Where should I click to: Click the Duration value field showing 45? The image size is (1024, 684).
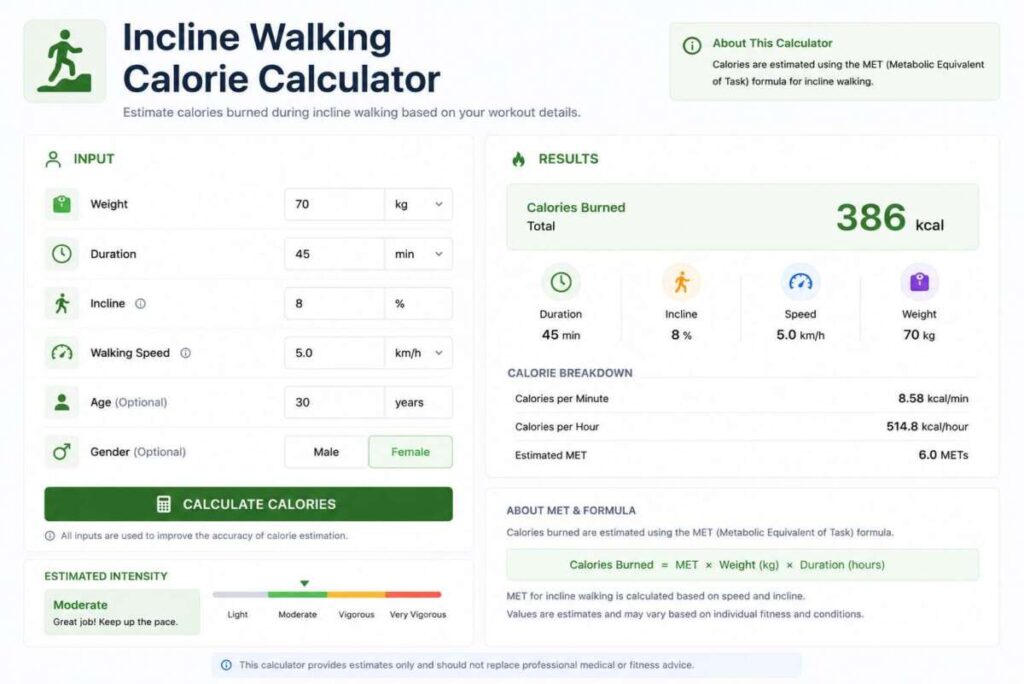334,253
